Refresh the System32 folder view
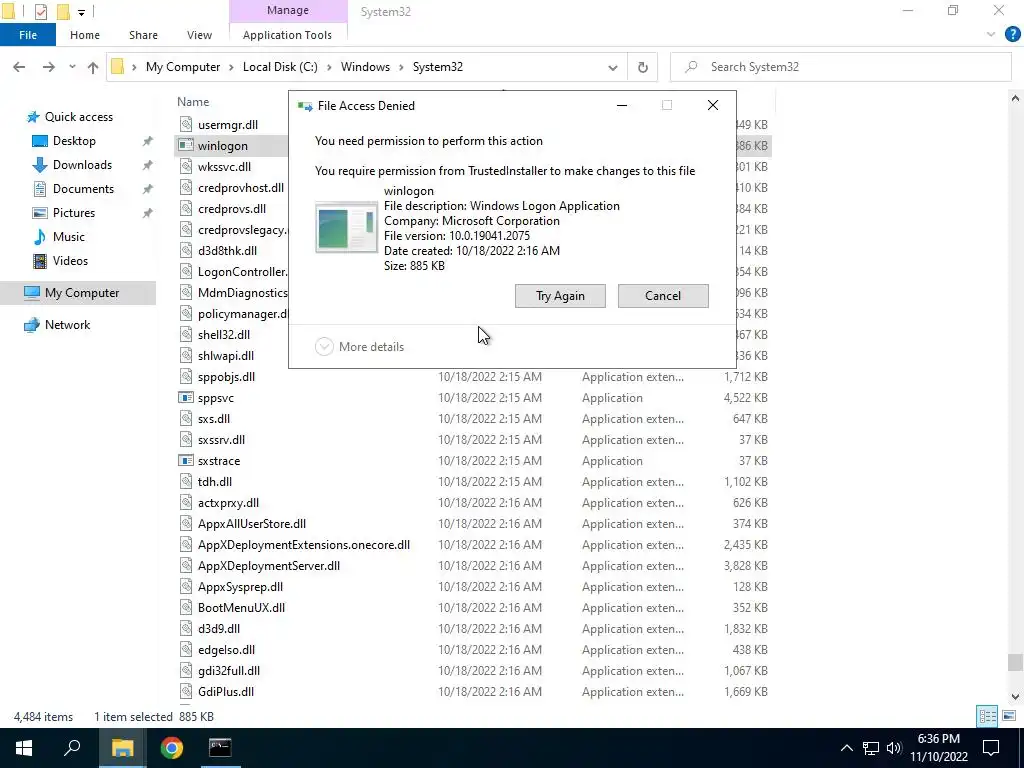 tap(643, 67)
